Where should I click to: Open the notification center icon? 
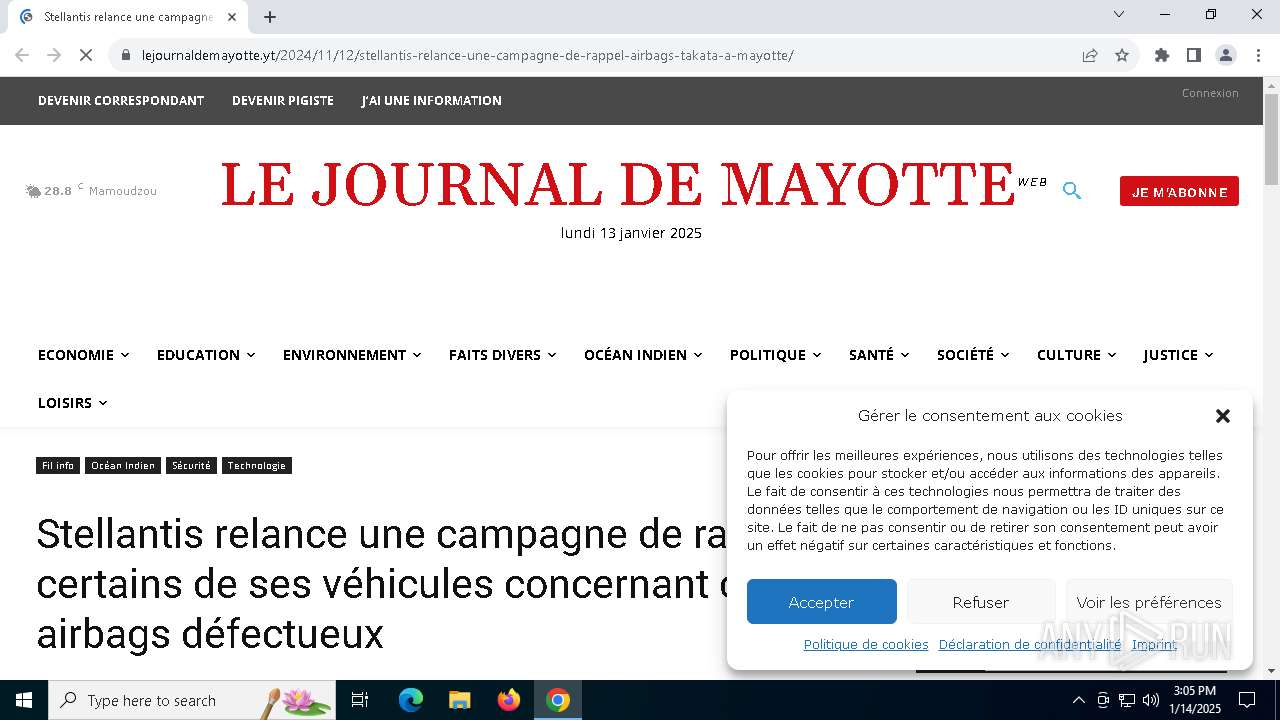coord(1247,700)
